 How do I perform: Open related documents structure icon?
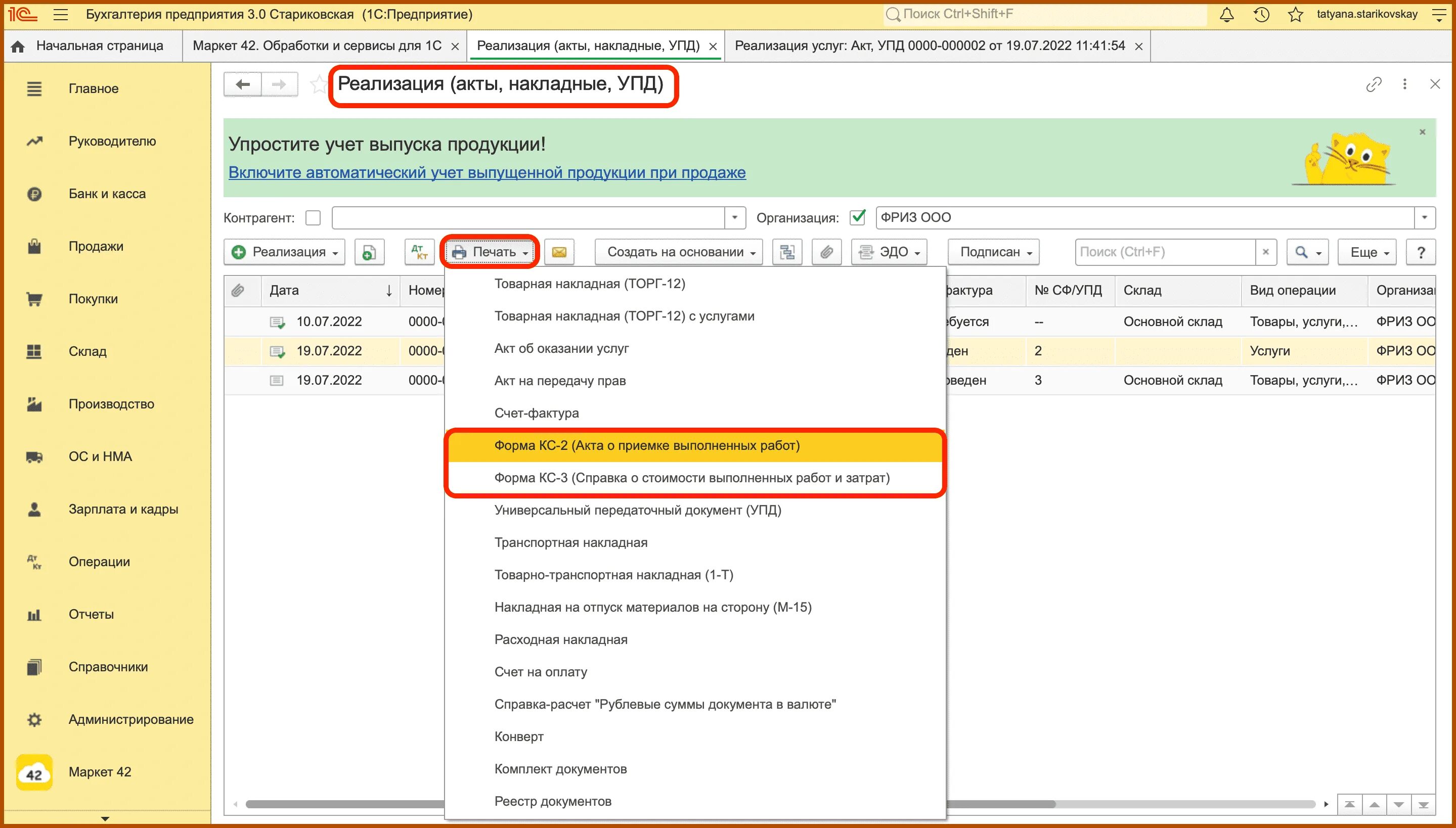(787, 252)
